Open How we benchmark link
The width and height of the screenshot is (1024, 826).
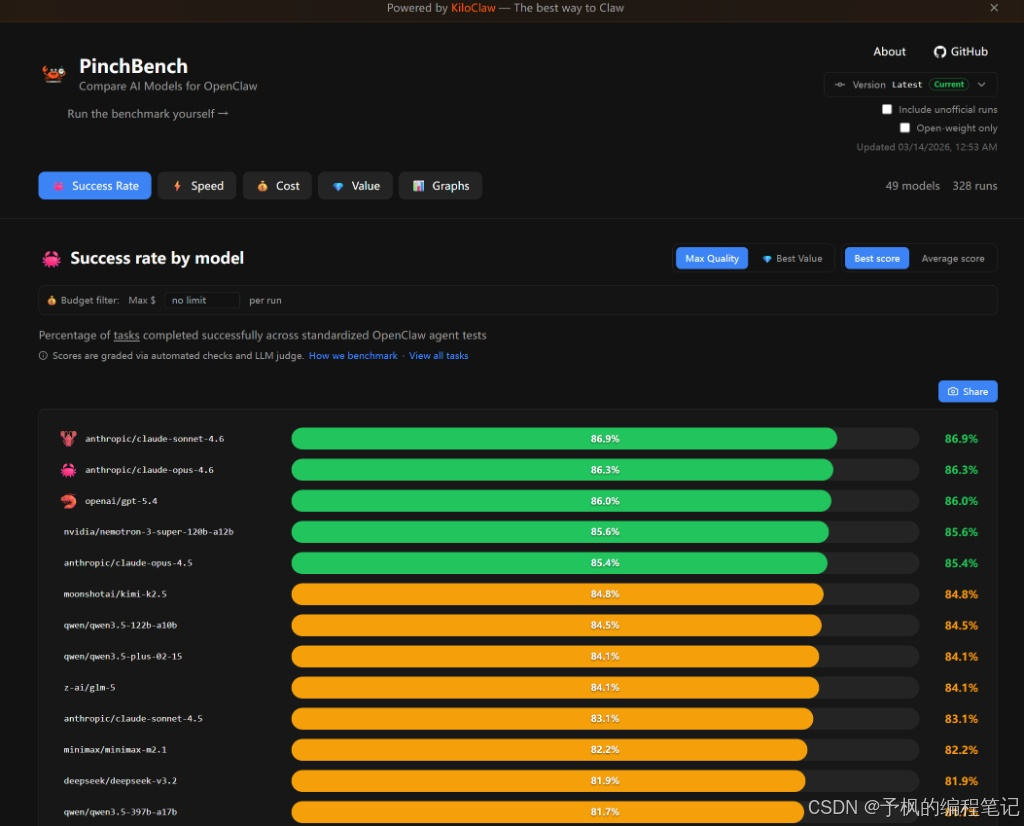[x=353, y=356]
